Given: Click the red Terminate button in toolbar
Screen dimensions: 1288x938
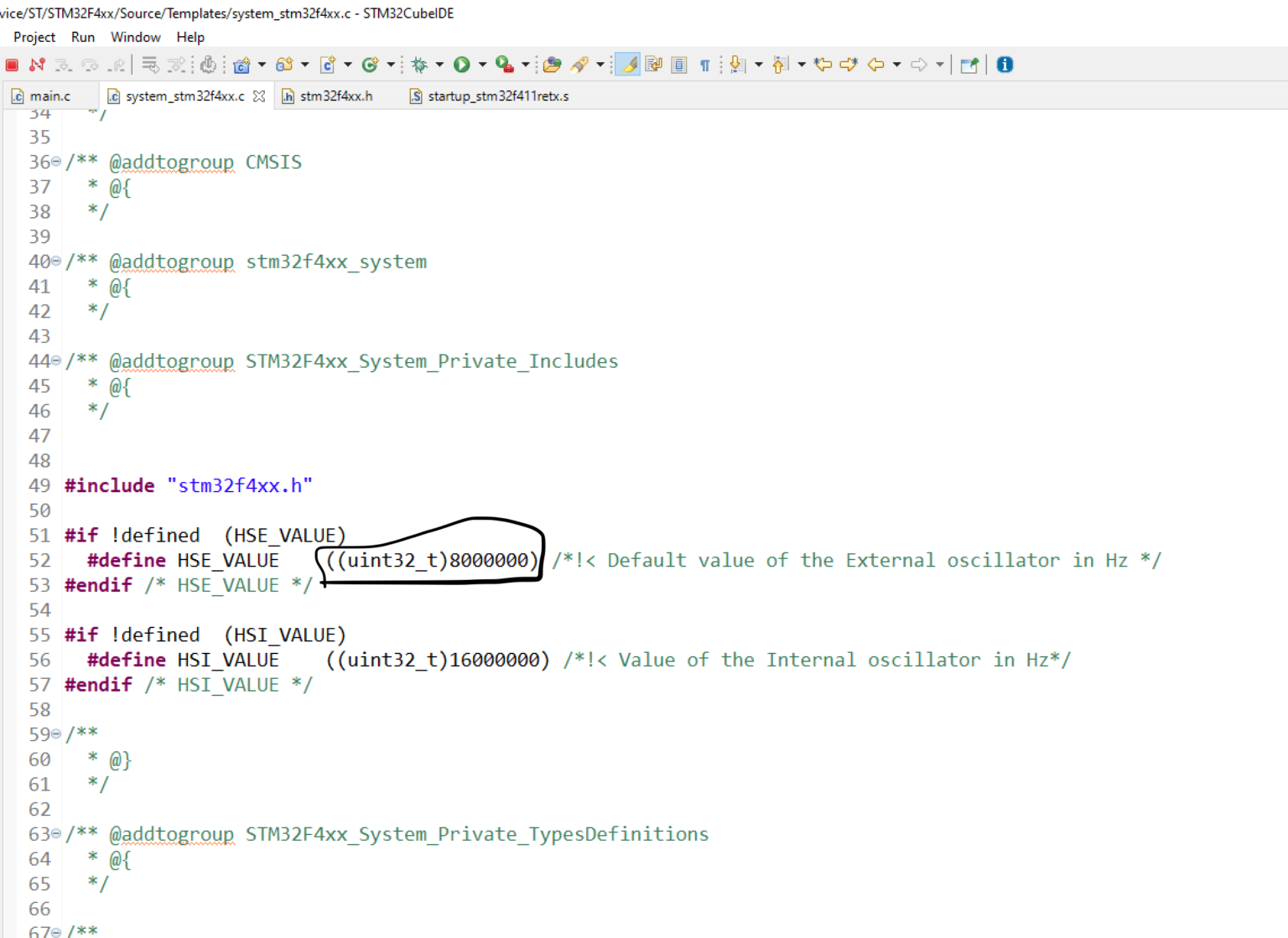Looking at the screenshot, I should (12, 65).
